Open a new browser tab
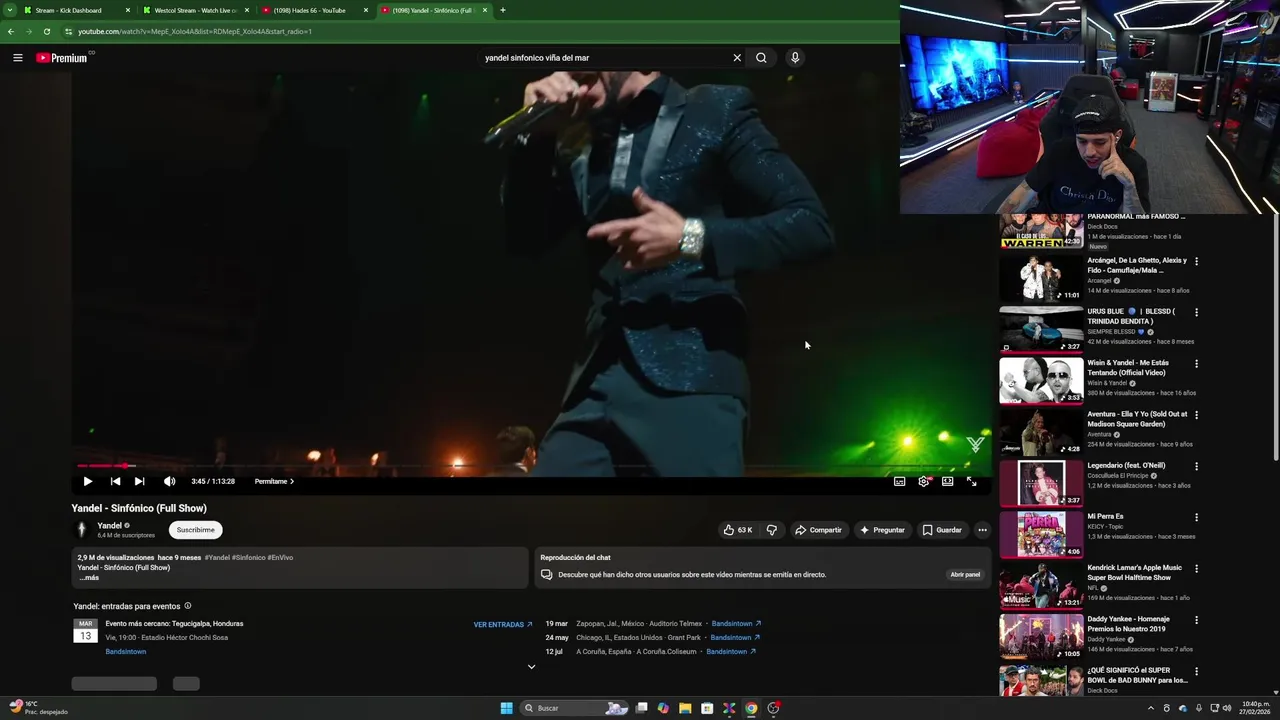Viewport: 1280px width, 720px height. tap(503, 10)
